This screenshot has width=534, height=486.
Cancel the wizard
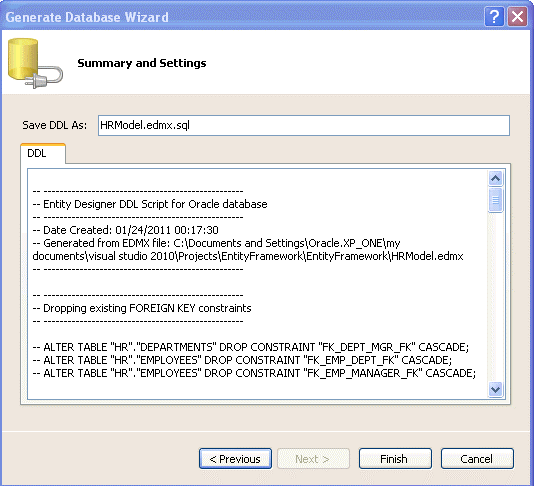point(477,459)
